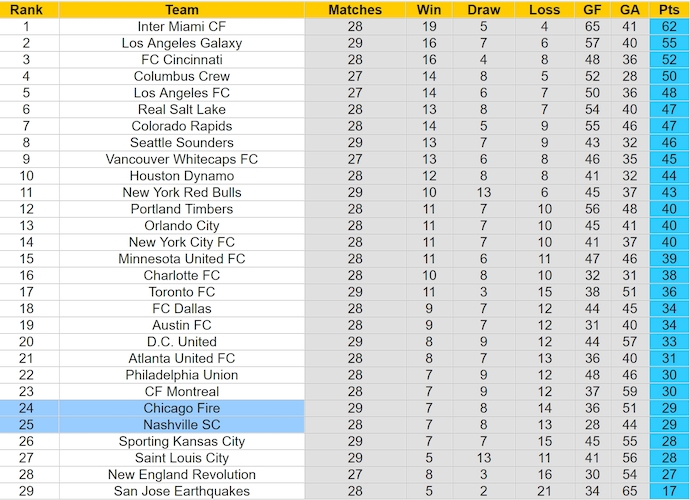Image resolution: width=690 pixels, height=500 pixels.
Task: Click the Pts column header
Action: (x=668, y=10)
